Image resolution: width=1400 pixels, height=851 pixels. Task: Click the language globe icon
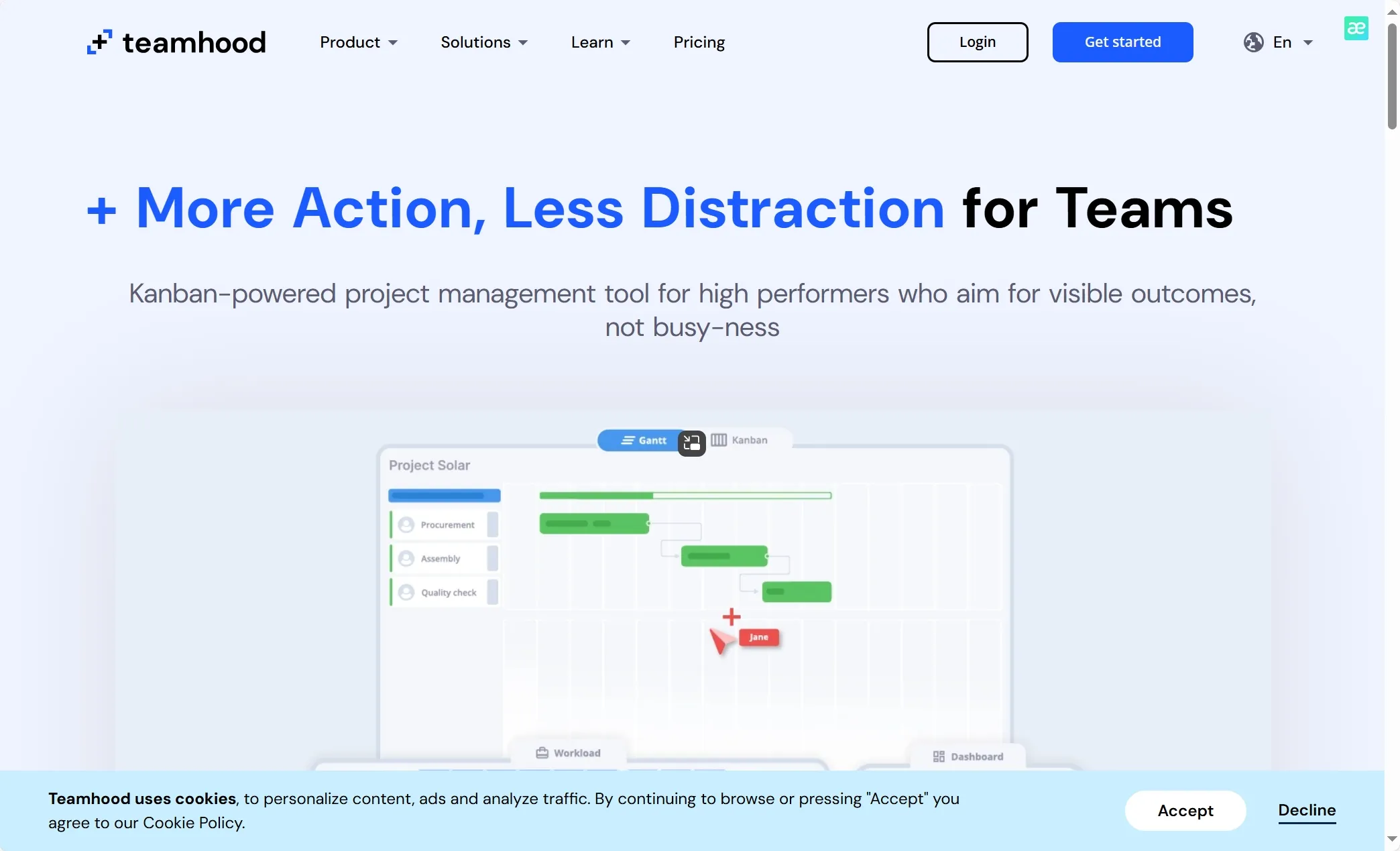click(1253, 42)
